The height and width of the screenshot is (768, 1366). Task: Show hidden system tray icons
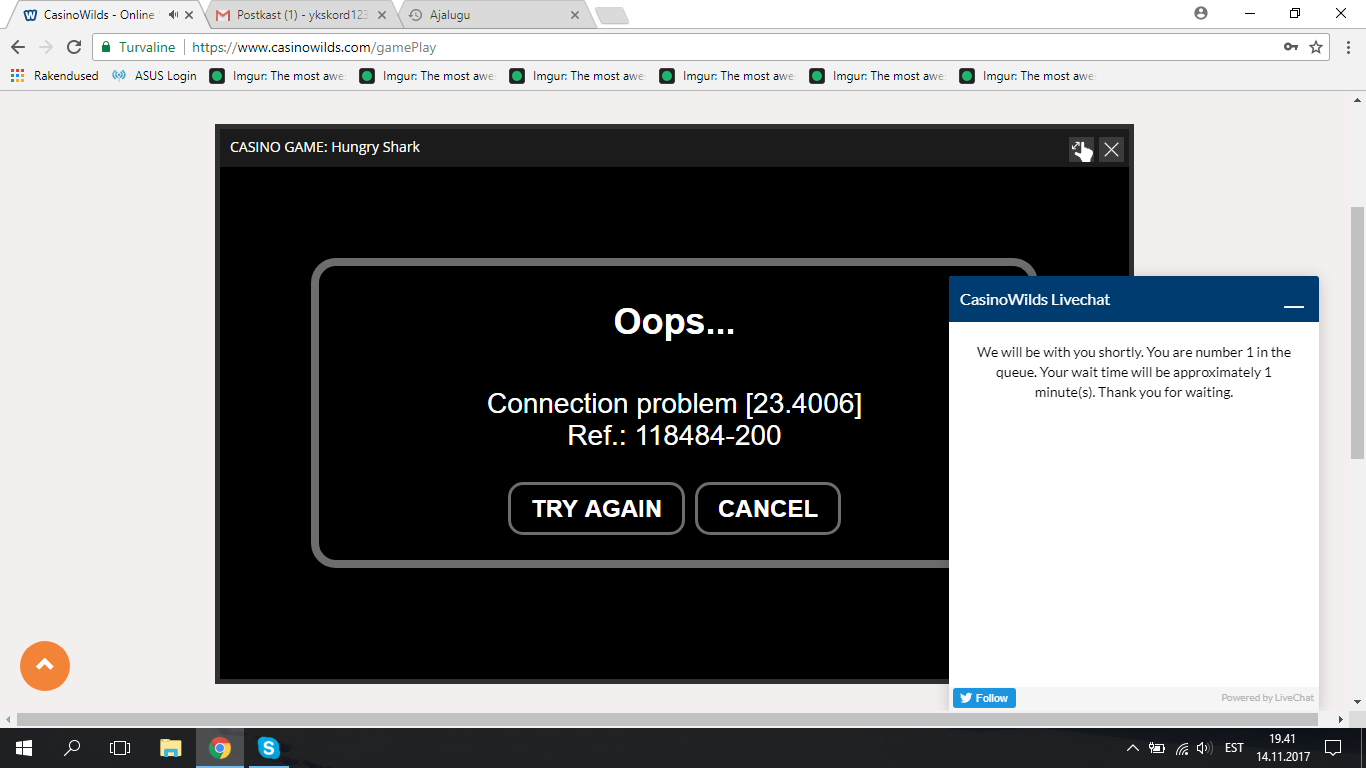coord(1132,748)
